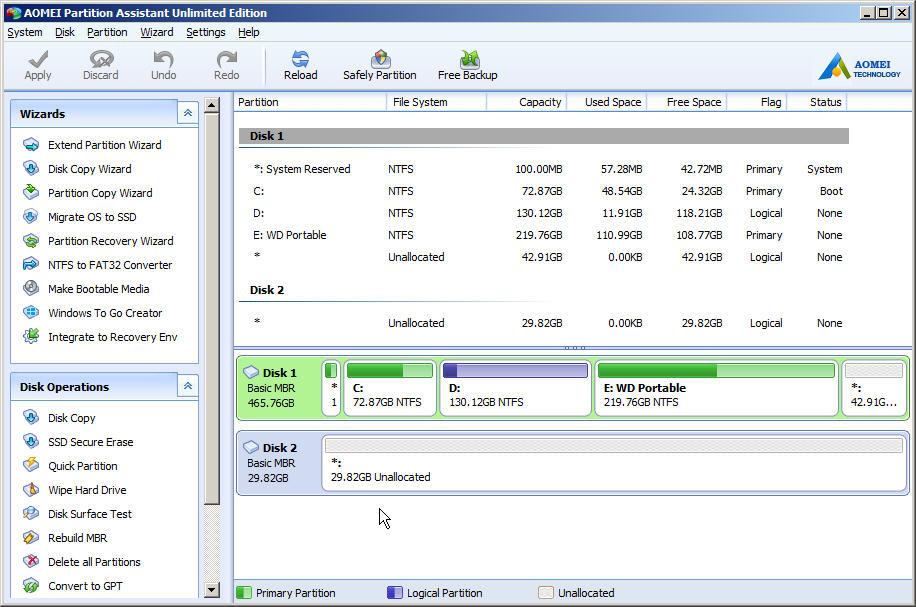
Task: Select the 42.91GB Unallocated row
Action: pos(543,257)
